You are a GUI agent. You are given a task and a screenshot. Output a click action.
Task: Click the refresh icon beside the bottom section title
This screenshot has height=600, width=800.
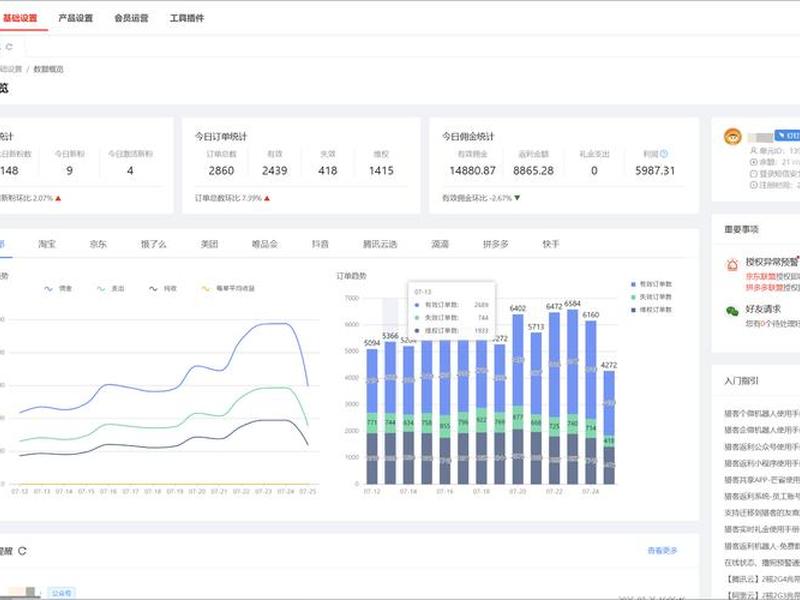22,551
